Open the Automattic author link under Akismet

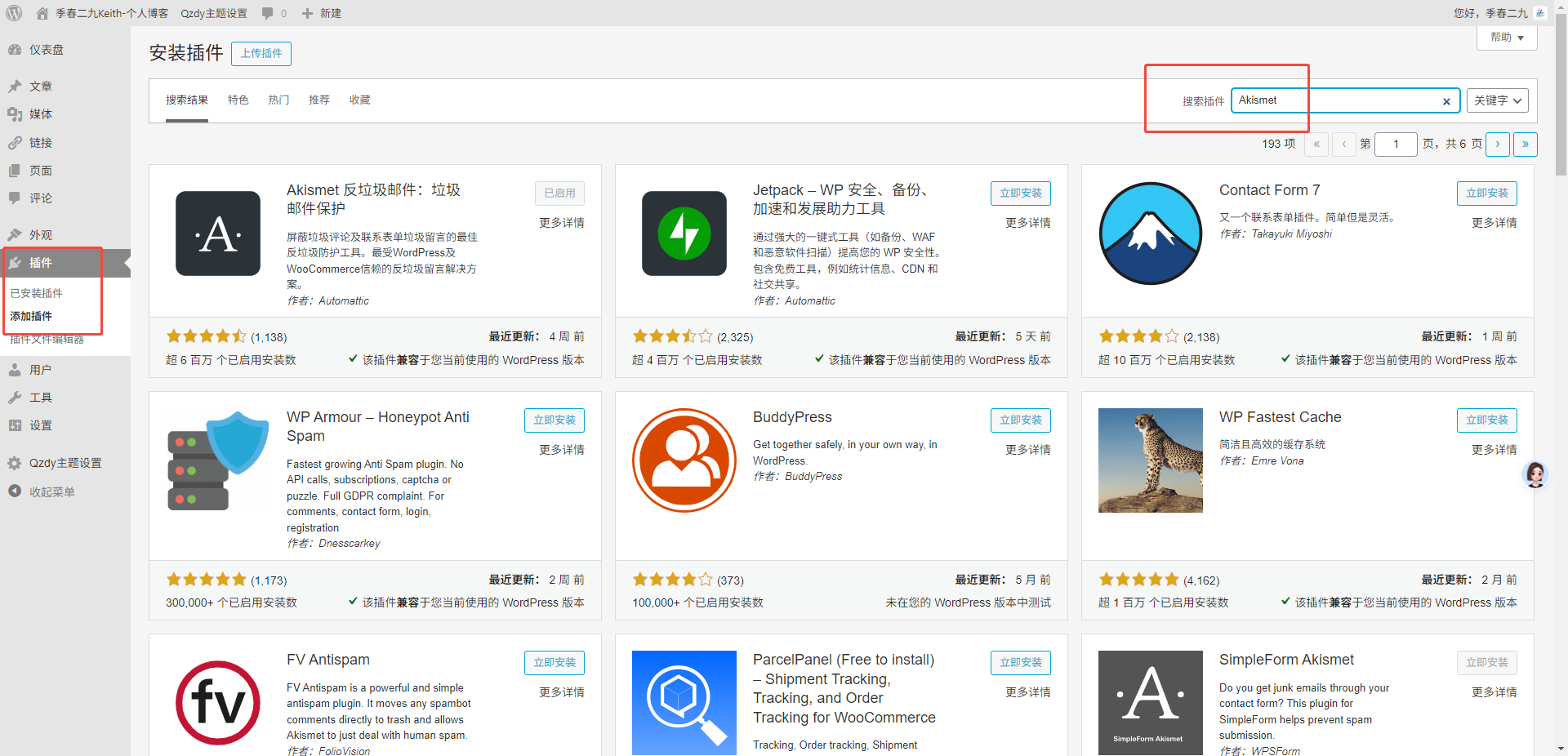click(344, 301)
